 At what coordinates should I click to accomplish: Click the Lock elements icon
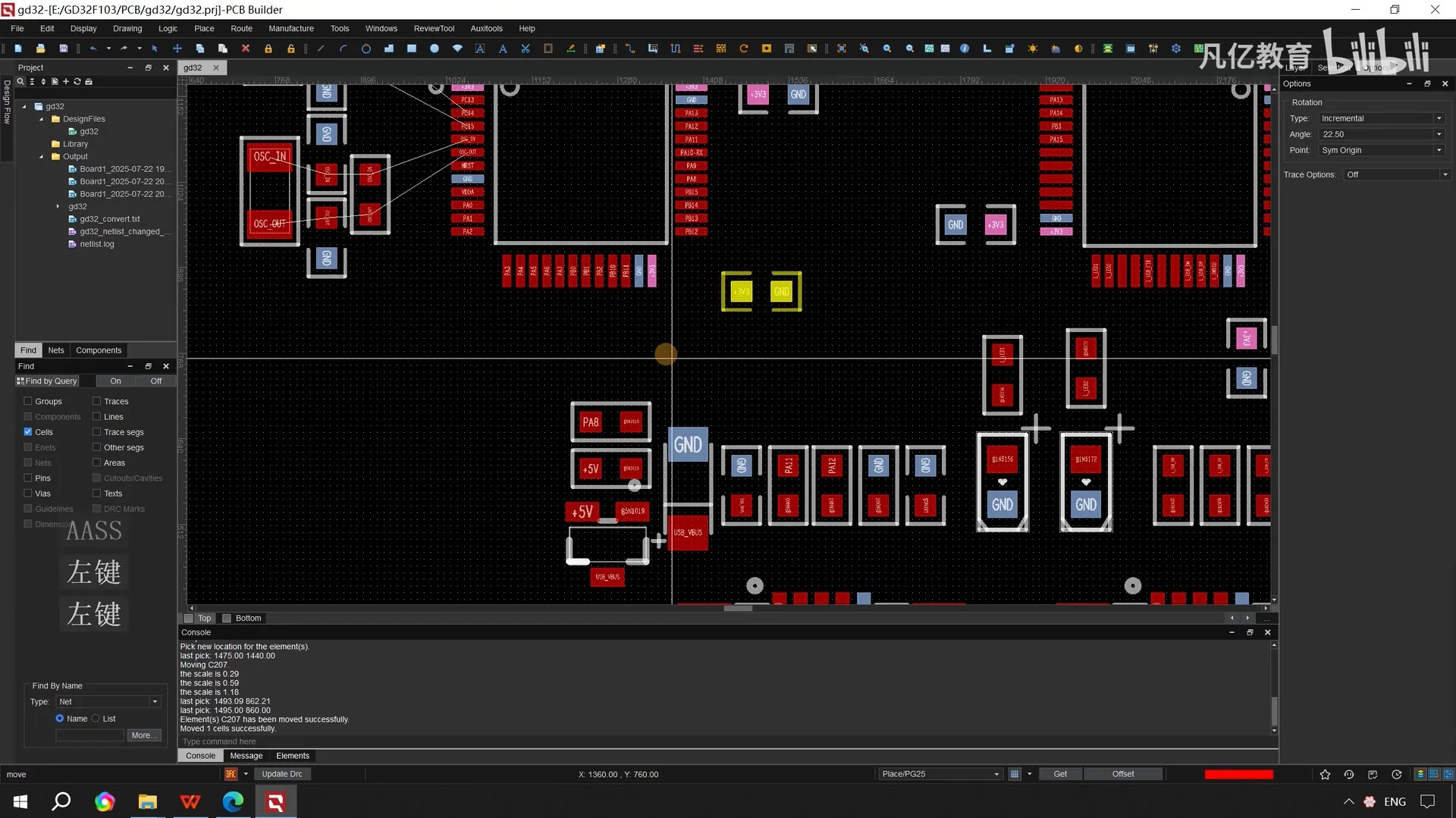coord(268,49)
